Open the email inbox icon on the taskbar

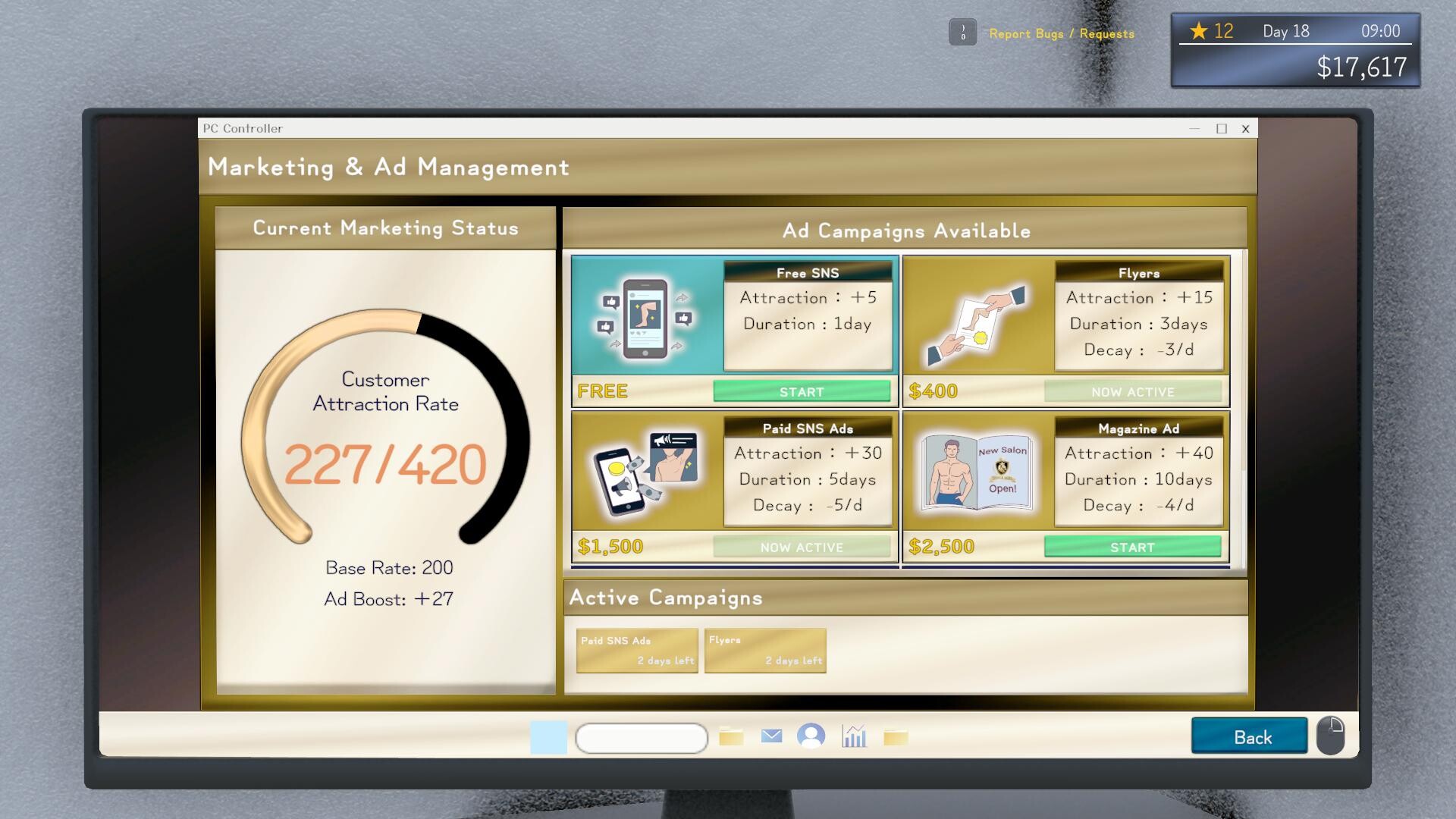pos(771,736)
